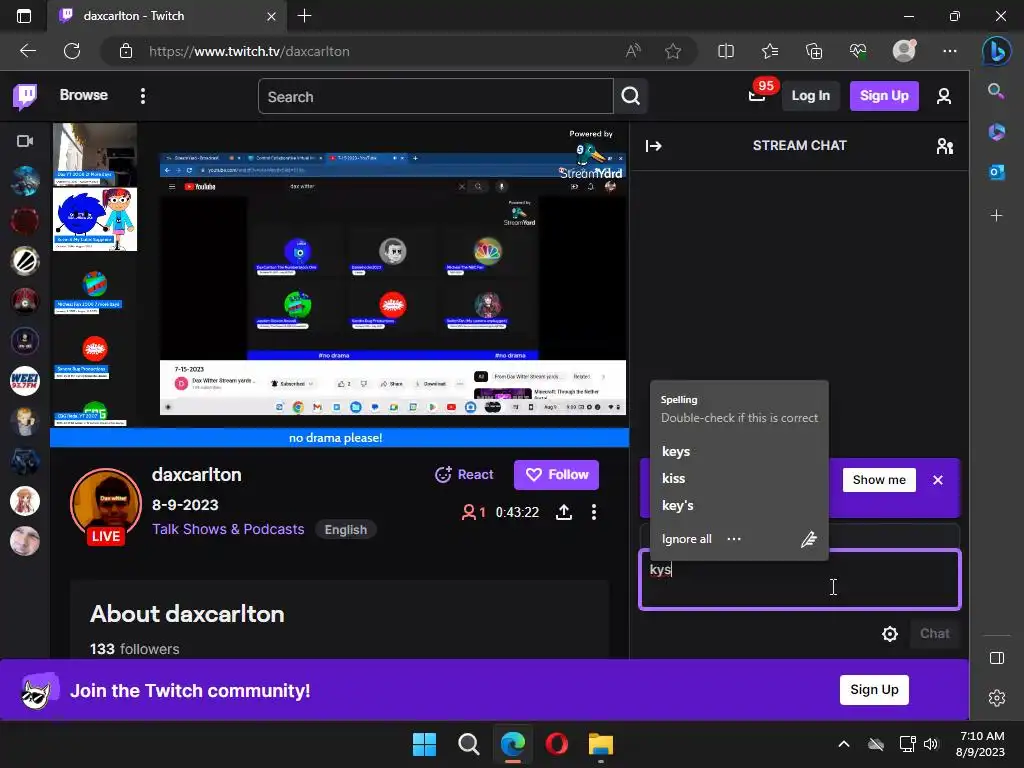Image resolution: width=1024 pixels, height=768 pixels.
Task: Open the channel options three-dot menu
Action: (x=594, y=512)
